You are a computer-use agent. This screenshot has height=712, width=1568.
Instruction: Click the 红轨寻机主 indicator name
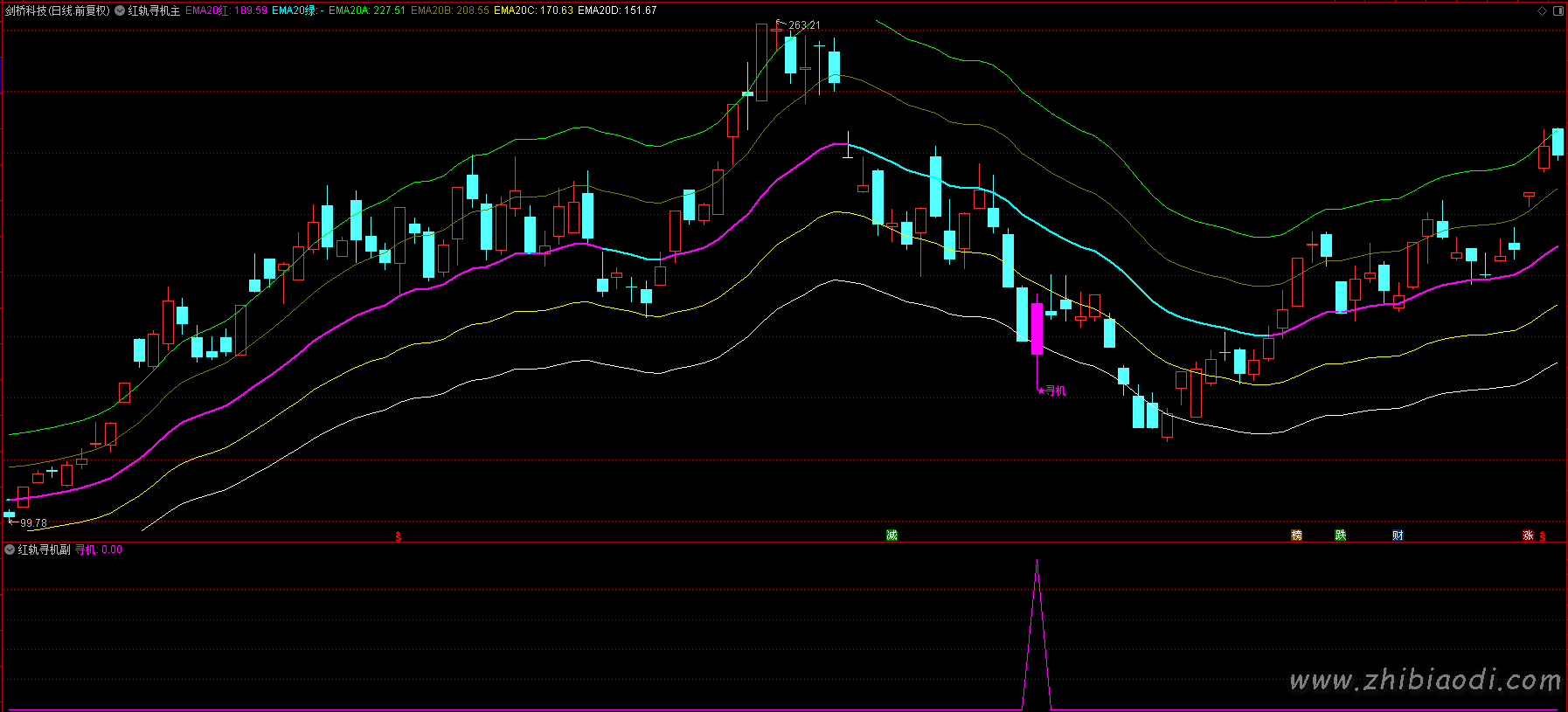point(154,10)
